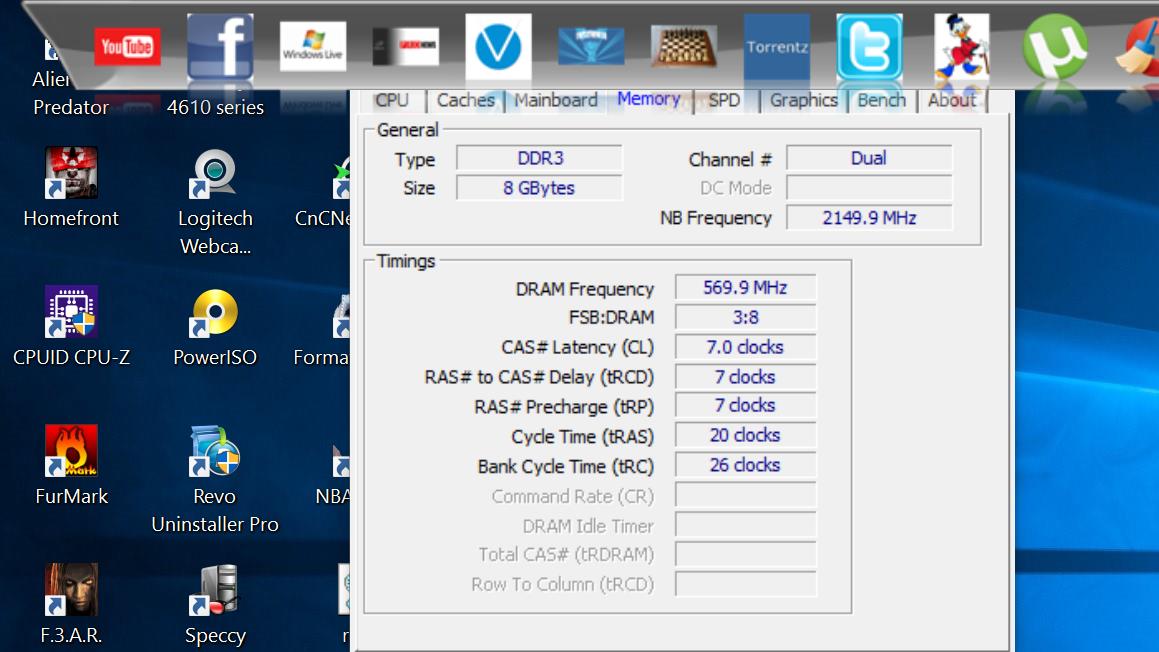
Task: Click the blue checkmark V dock icon
Action: 498,47
